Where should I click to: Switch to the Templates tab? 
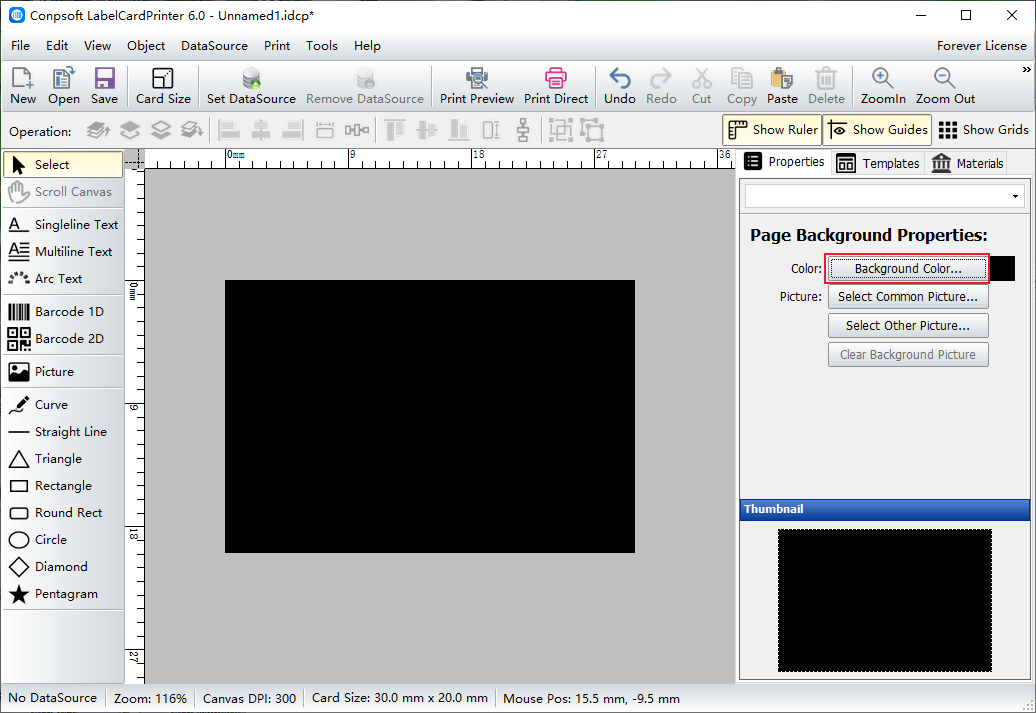pos(877,163)
